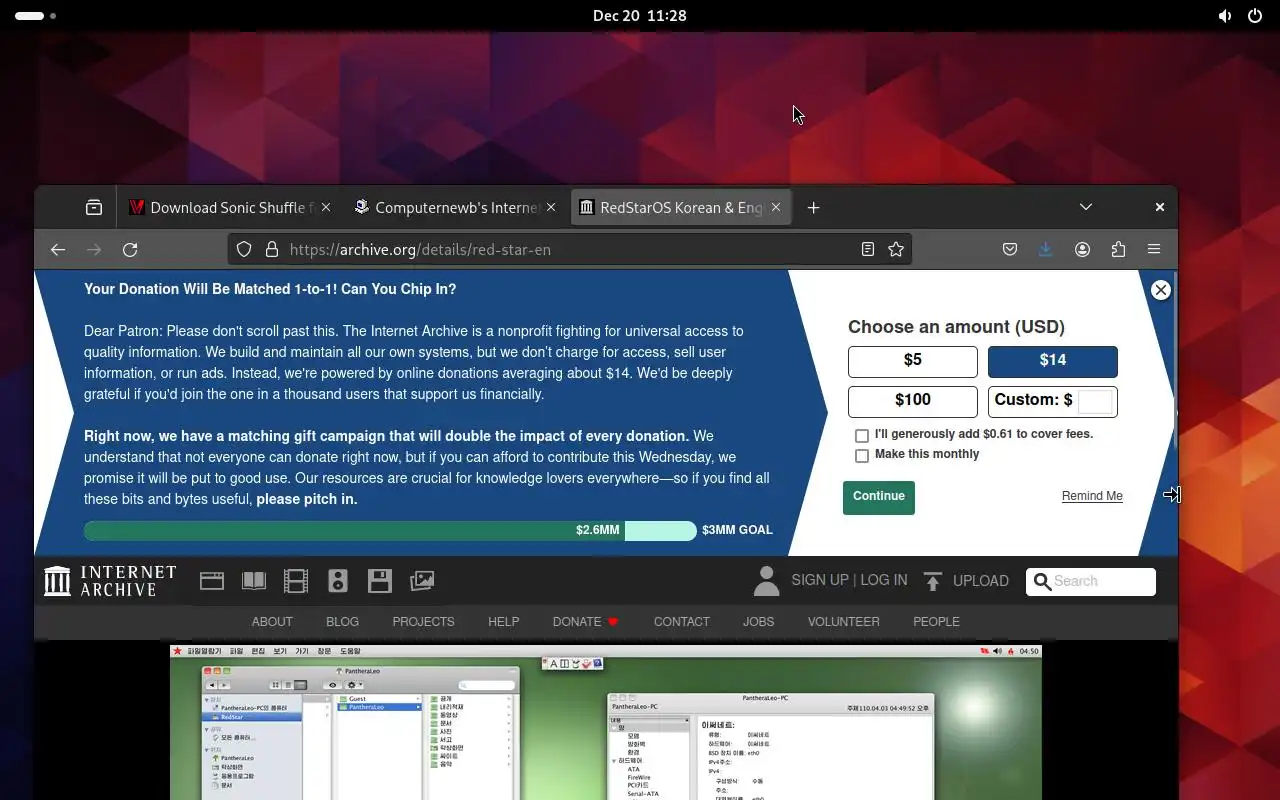The width and height of the screenshot is (1280, 800).
Task: Open the Extensions panel
Action: [1118, 250]
